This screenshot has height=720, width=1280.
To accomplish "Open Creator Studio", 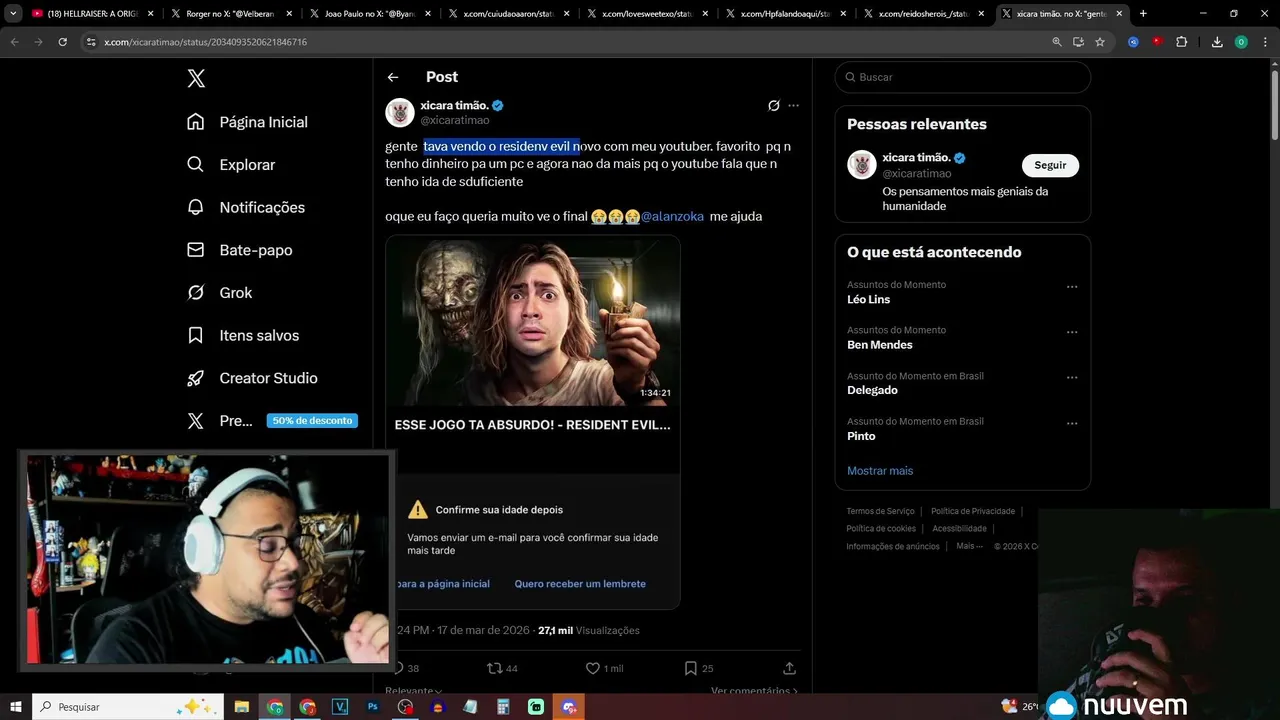I will point(252,378).
